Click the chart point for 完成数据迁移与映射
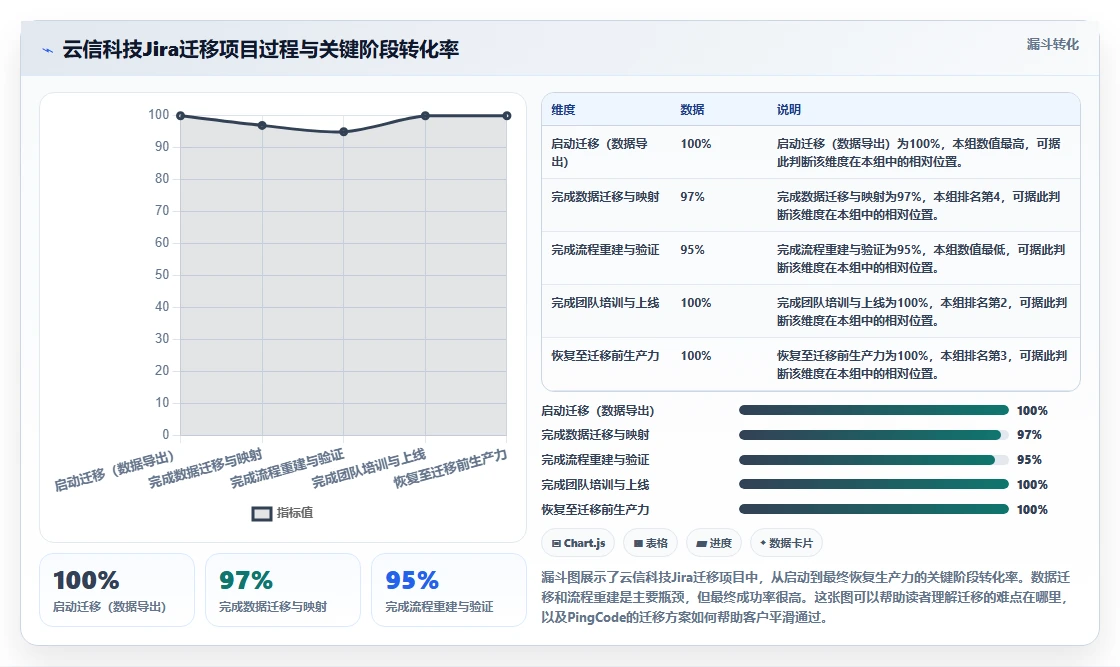 (262, 126)
